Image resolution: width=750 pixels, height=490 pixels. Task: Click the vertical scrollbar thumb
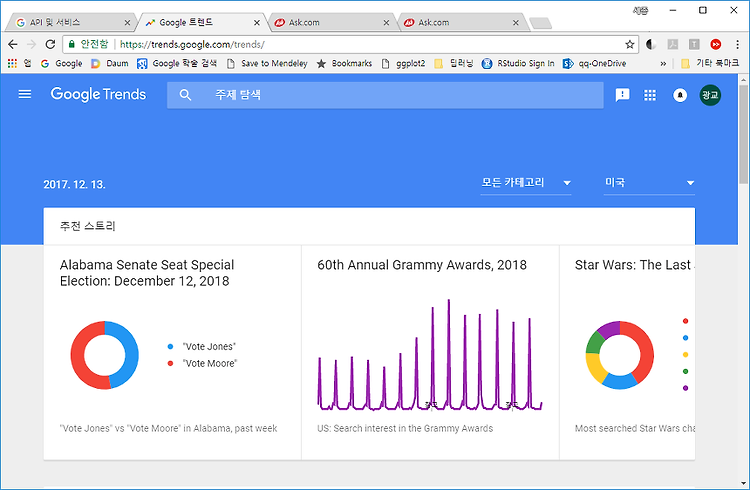(743, 134)
